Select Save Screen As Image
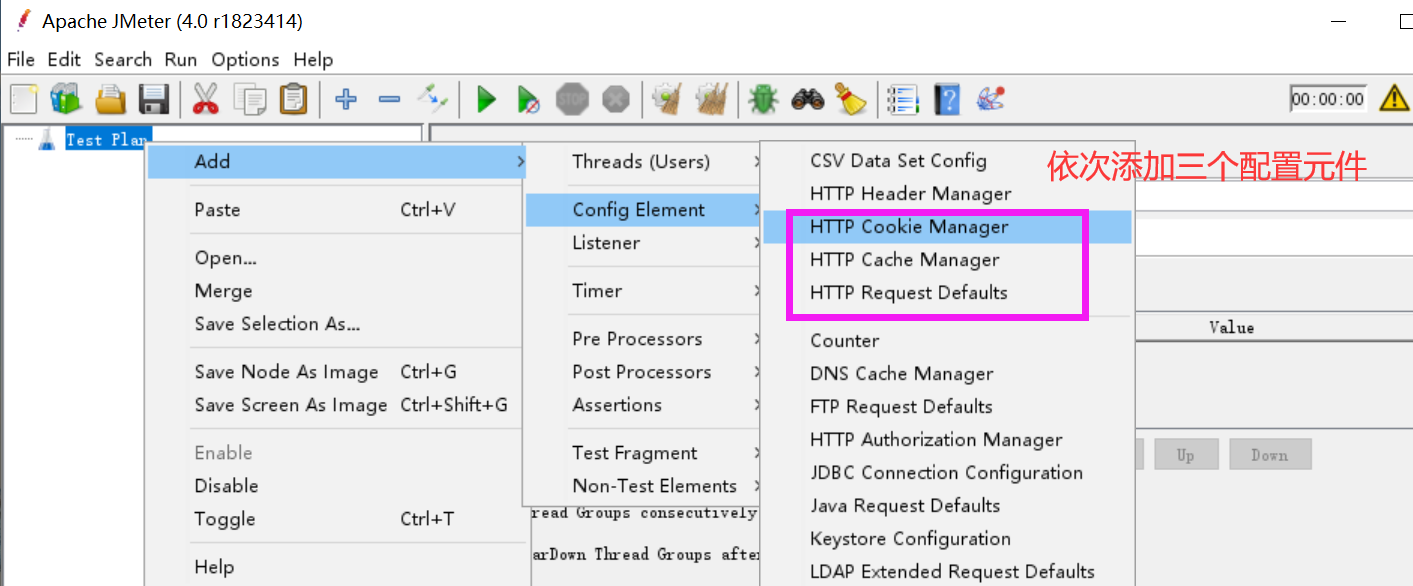 point(337,405)
